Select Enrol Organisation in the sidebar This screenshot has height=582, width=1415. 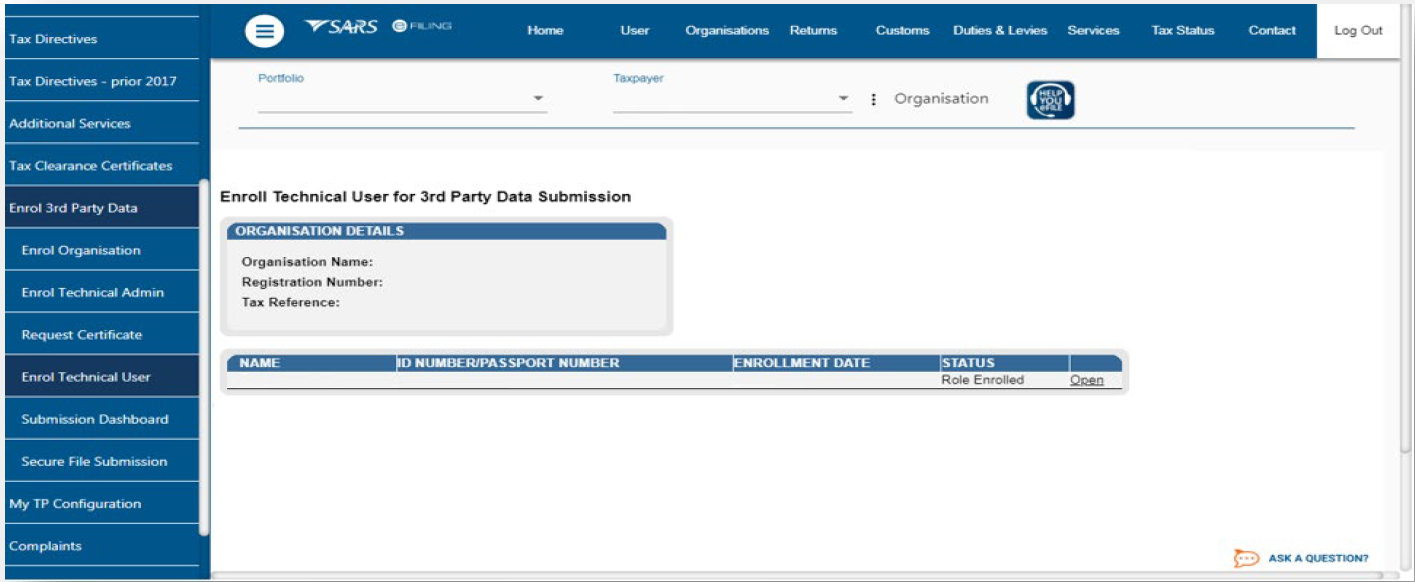[x=100, y=250]
